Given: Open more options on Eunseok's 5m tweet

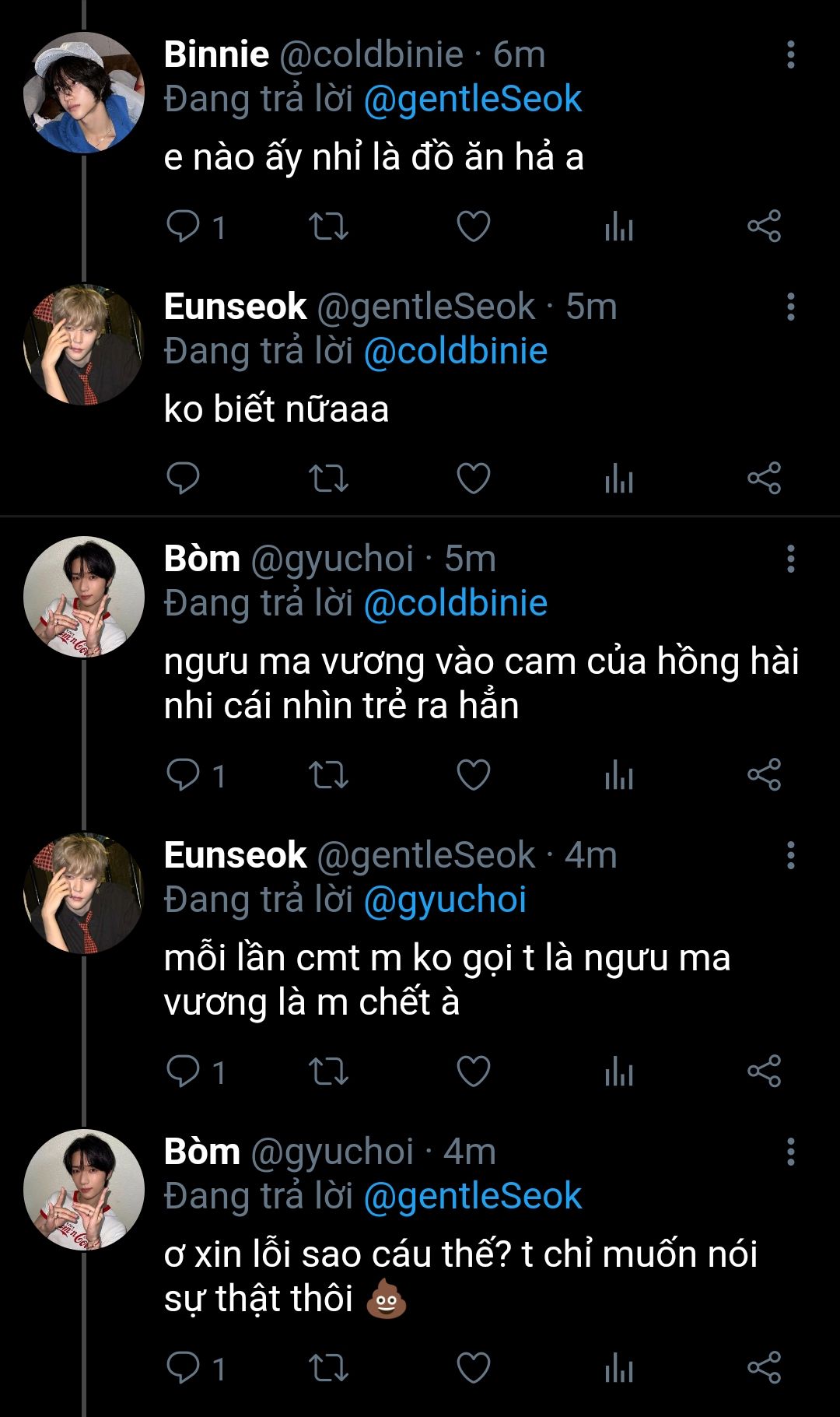Looking at the screenshot, I should [791, 307].
